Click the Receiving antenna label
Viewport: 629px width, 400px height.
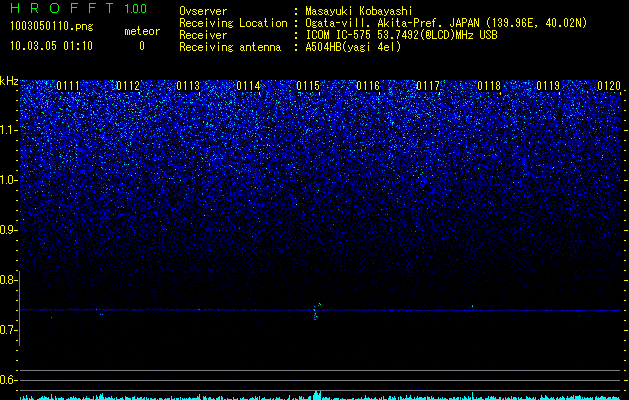click(x=230, y=47)
